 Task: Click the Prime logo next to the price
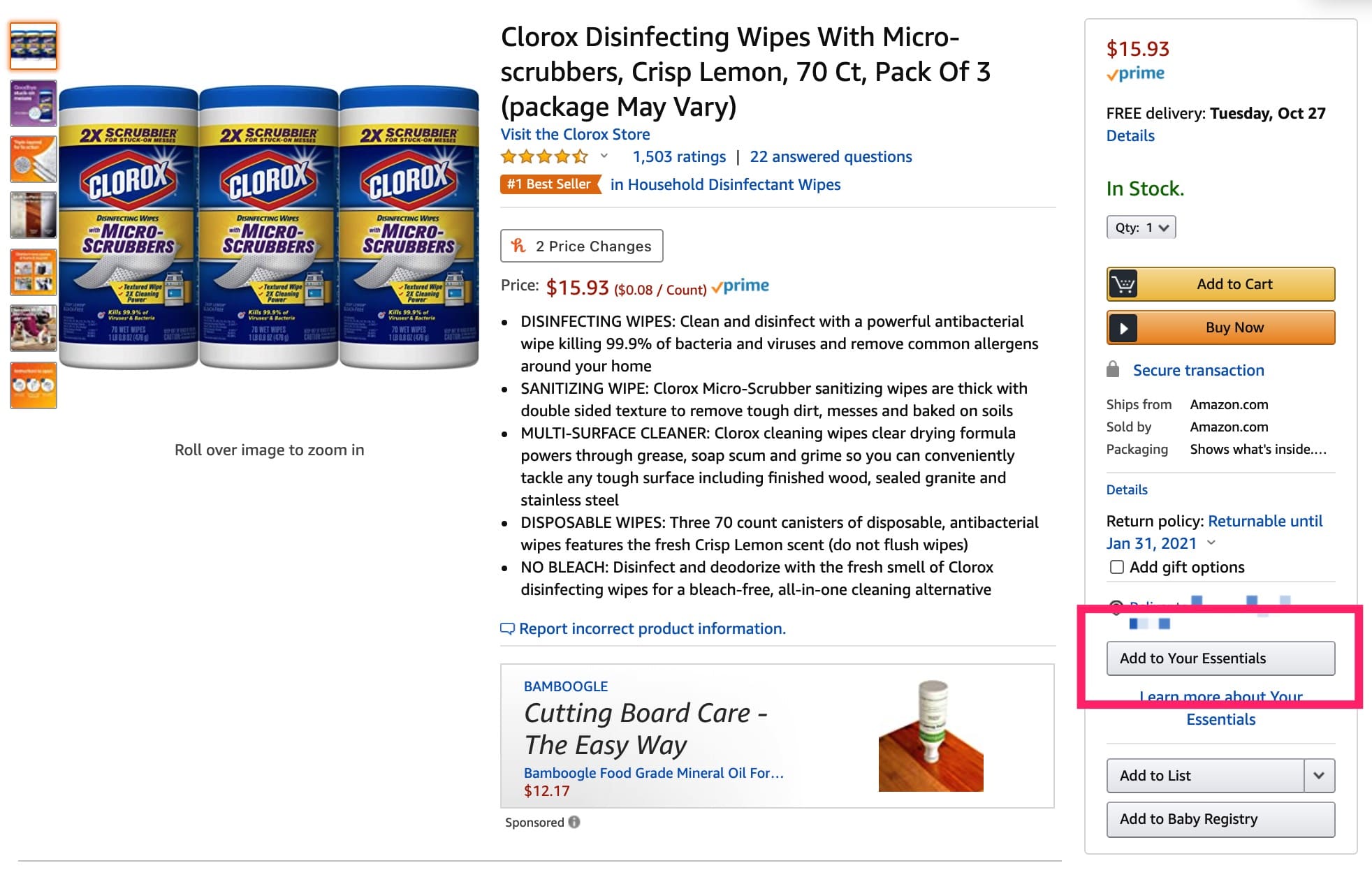pos(740,285)
